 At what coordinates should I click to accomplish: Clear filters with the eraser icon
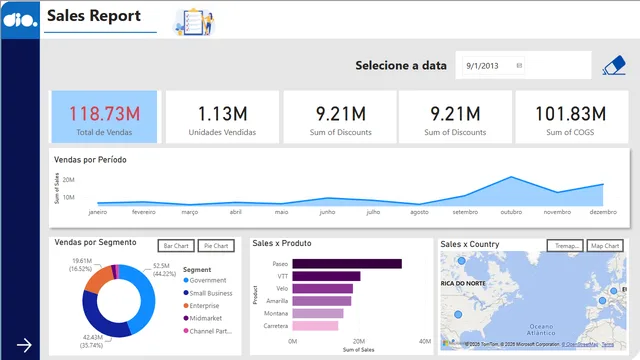coord(614,65)
